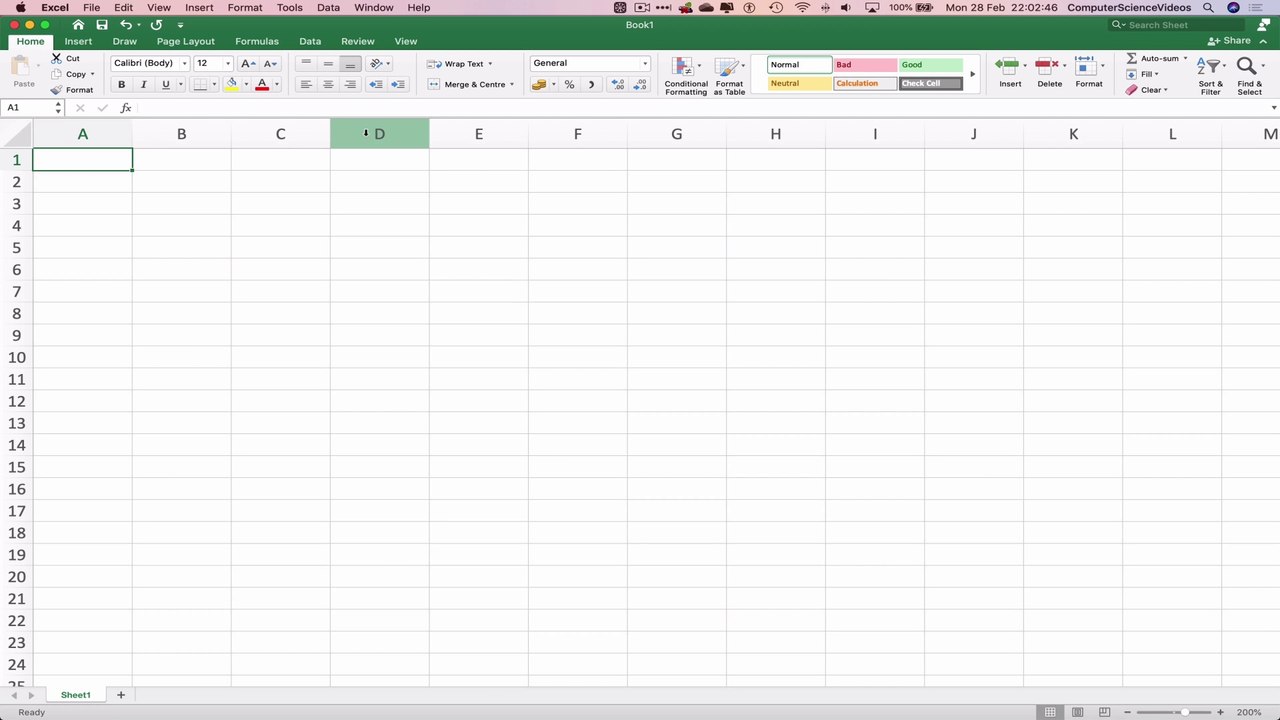
Task: Centre text horizontally
Action: pos(328,85)
